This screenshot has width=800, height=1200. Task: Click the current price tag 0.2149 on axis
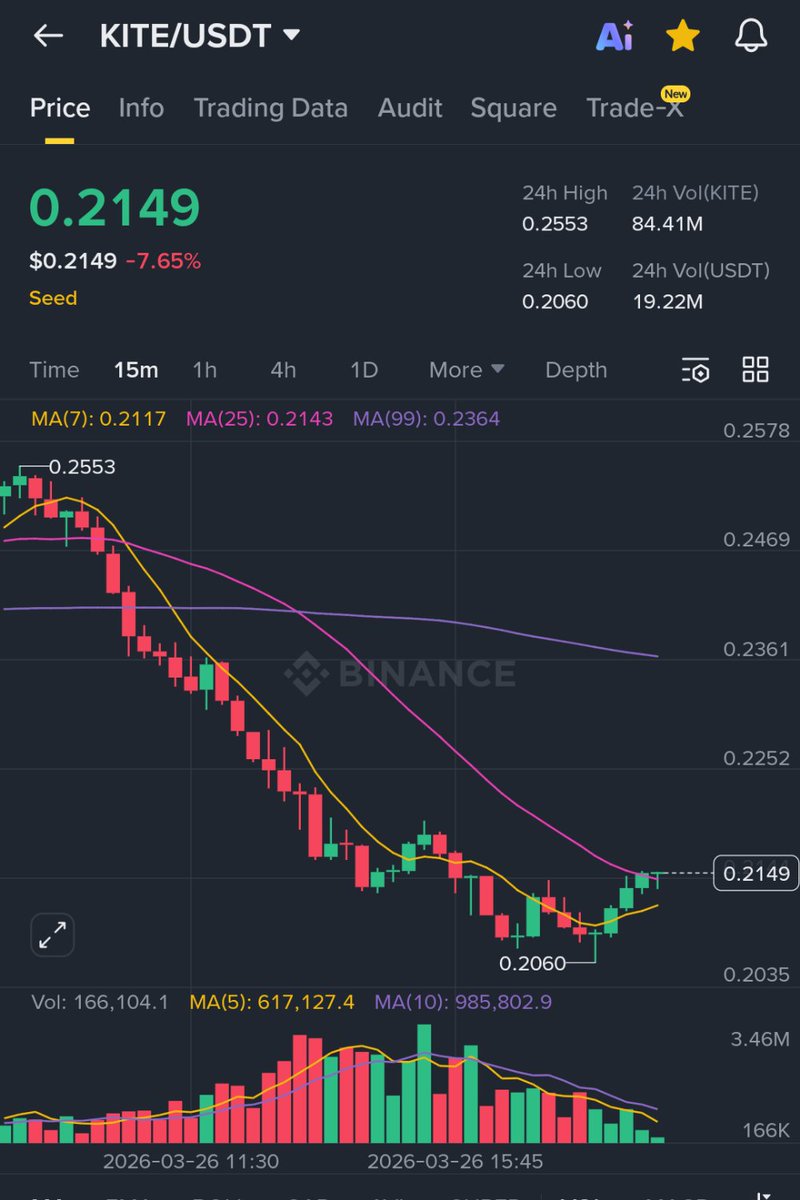756,873
